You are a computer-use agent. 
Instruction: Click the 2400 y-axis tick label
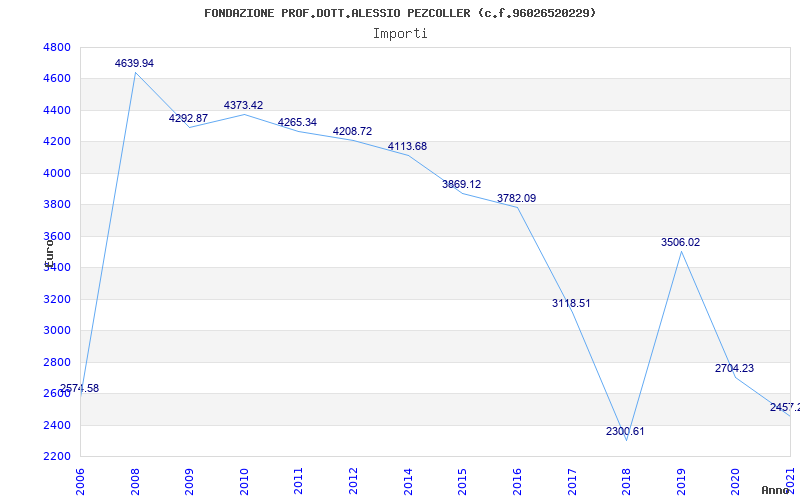point(57,426)
